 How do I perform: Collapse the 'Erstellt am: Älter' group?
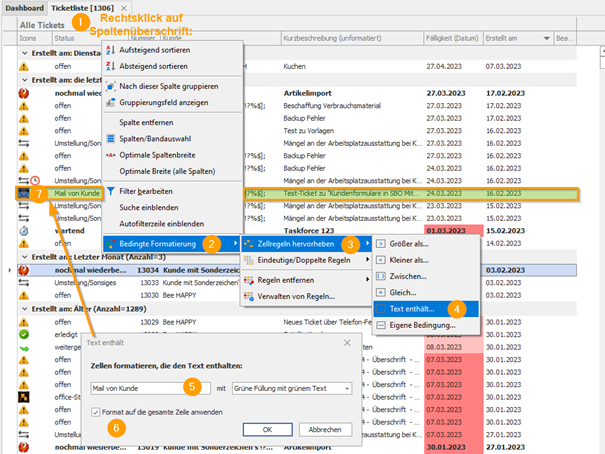coord(23,309)
